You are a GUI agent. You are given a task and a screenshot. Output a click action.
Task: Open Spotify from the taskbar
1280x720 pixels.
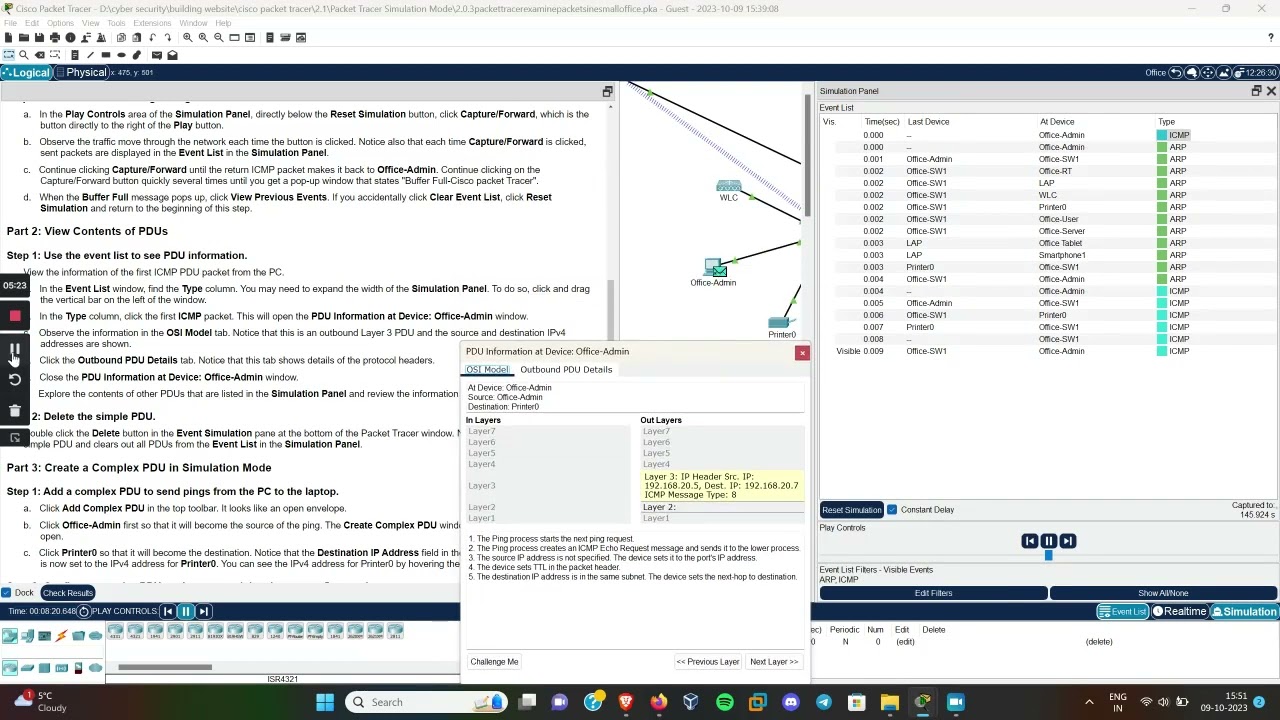click(725, 702)
